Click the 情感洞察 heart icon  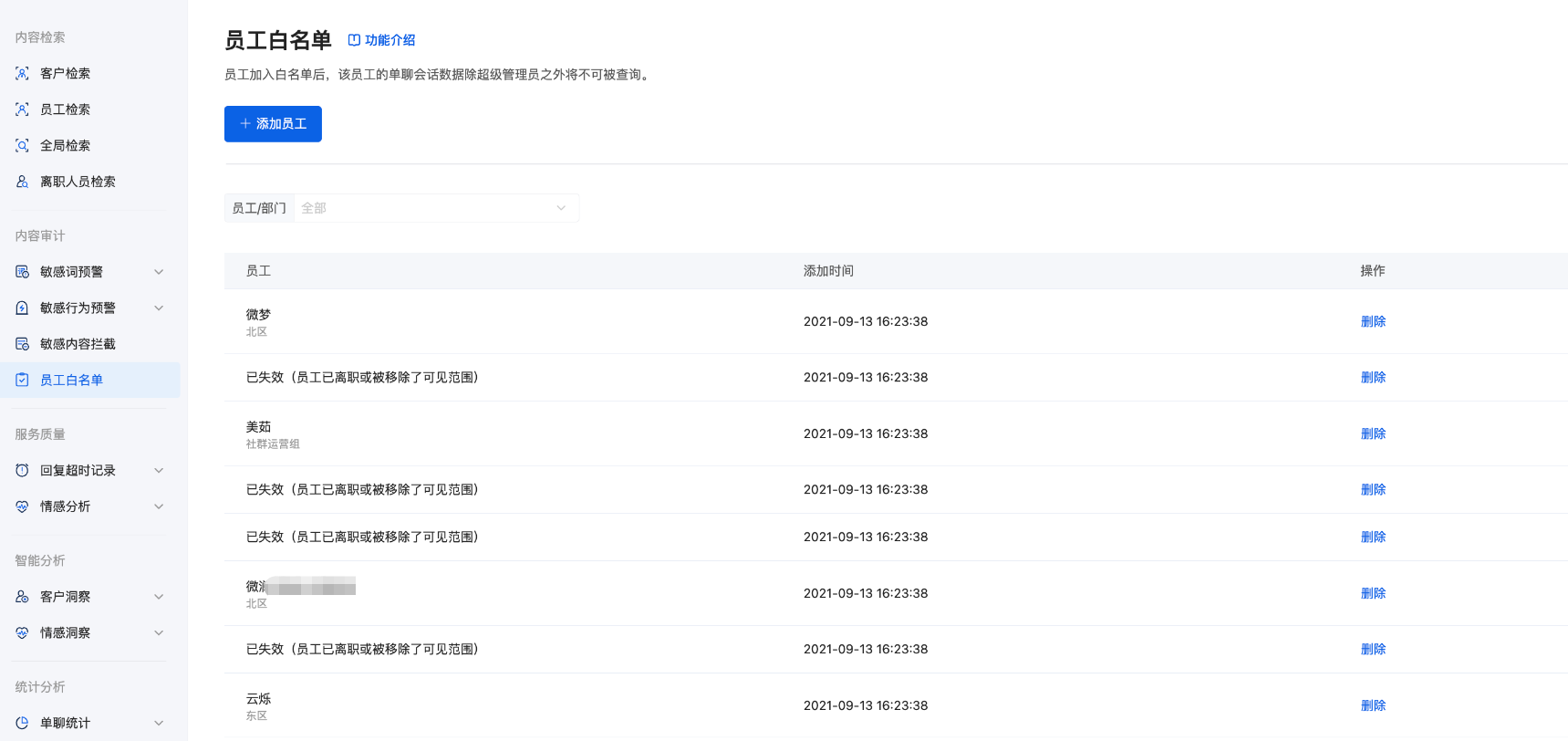click(22, 632)
